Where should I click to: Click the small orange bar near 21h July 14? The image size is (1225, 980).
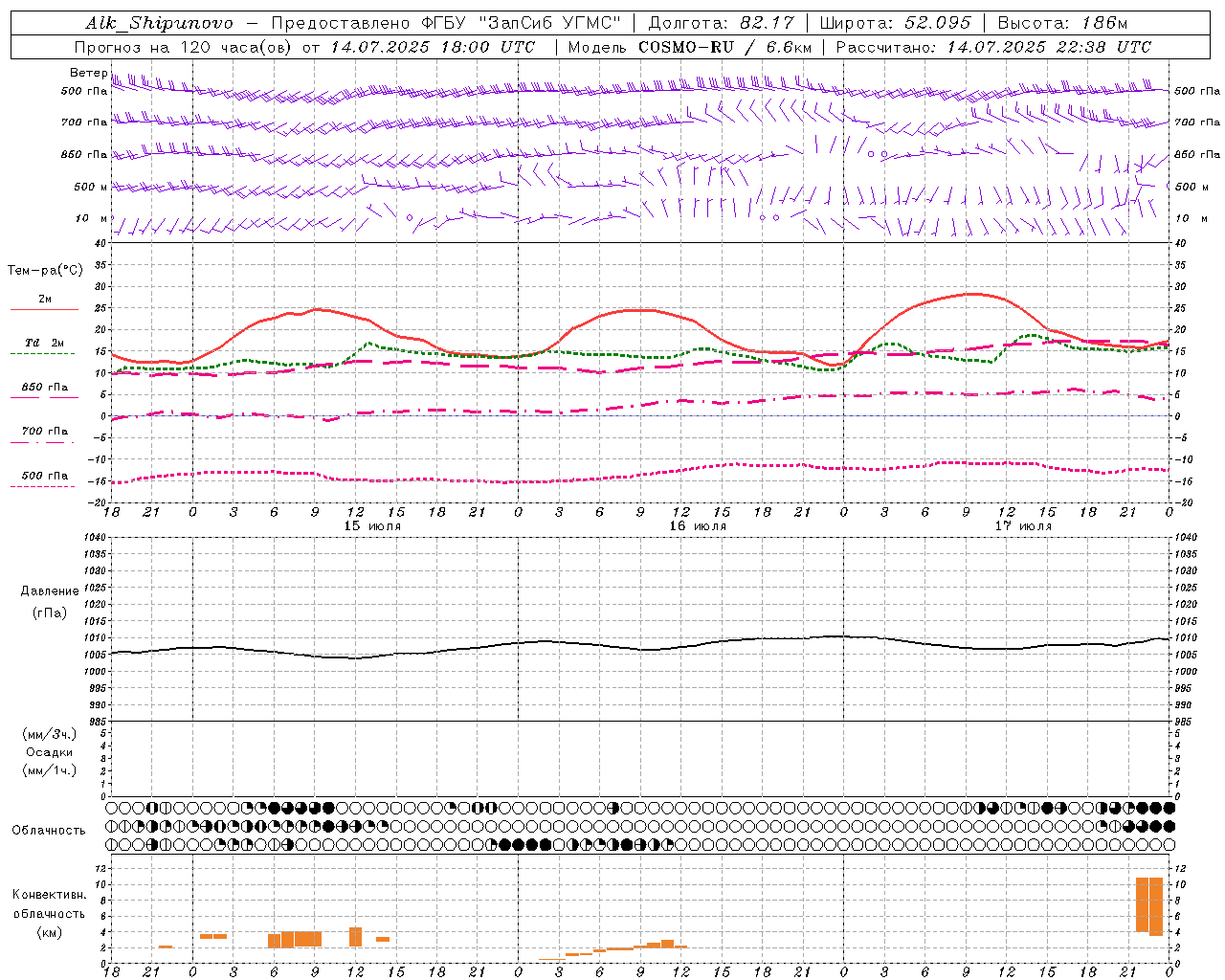tap(166, 947)
